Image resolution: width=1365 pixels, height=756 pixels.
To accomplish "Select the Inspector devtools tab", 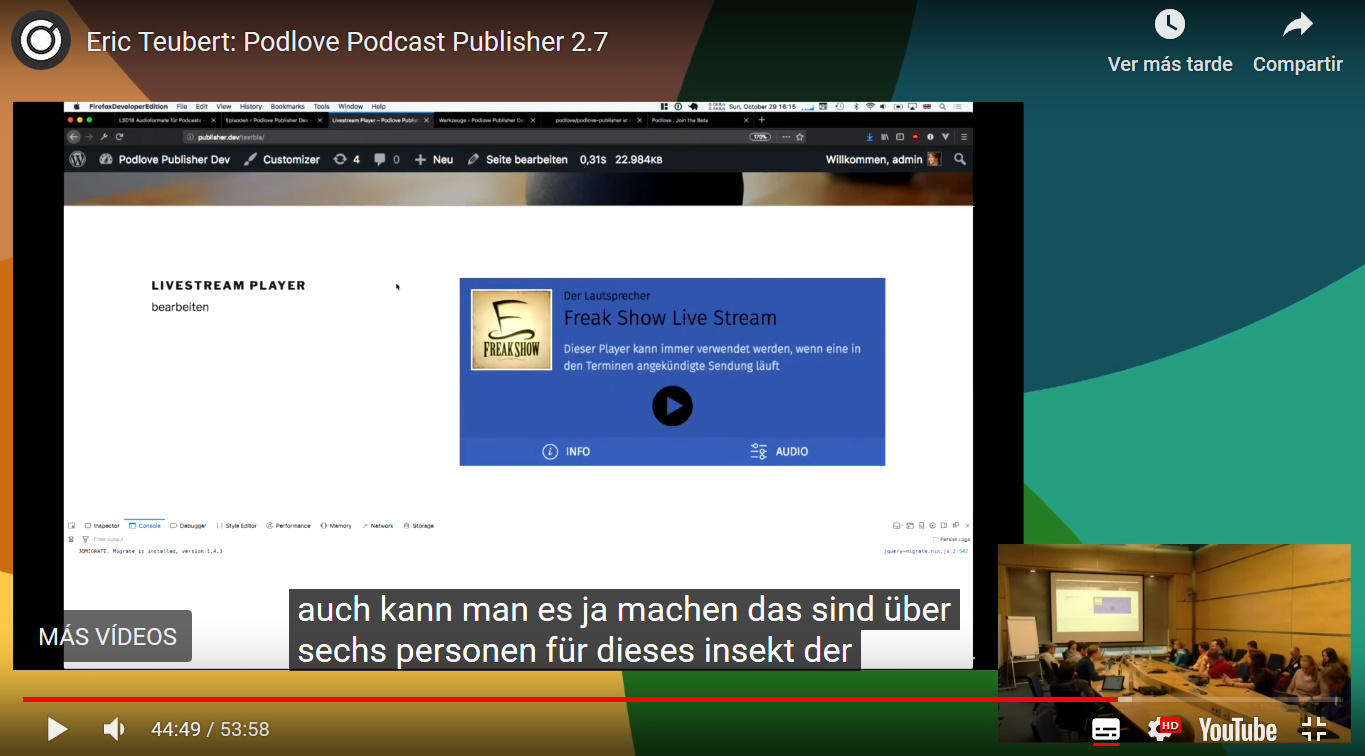I will point(102,526).
